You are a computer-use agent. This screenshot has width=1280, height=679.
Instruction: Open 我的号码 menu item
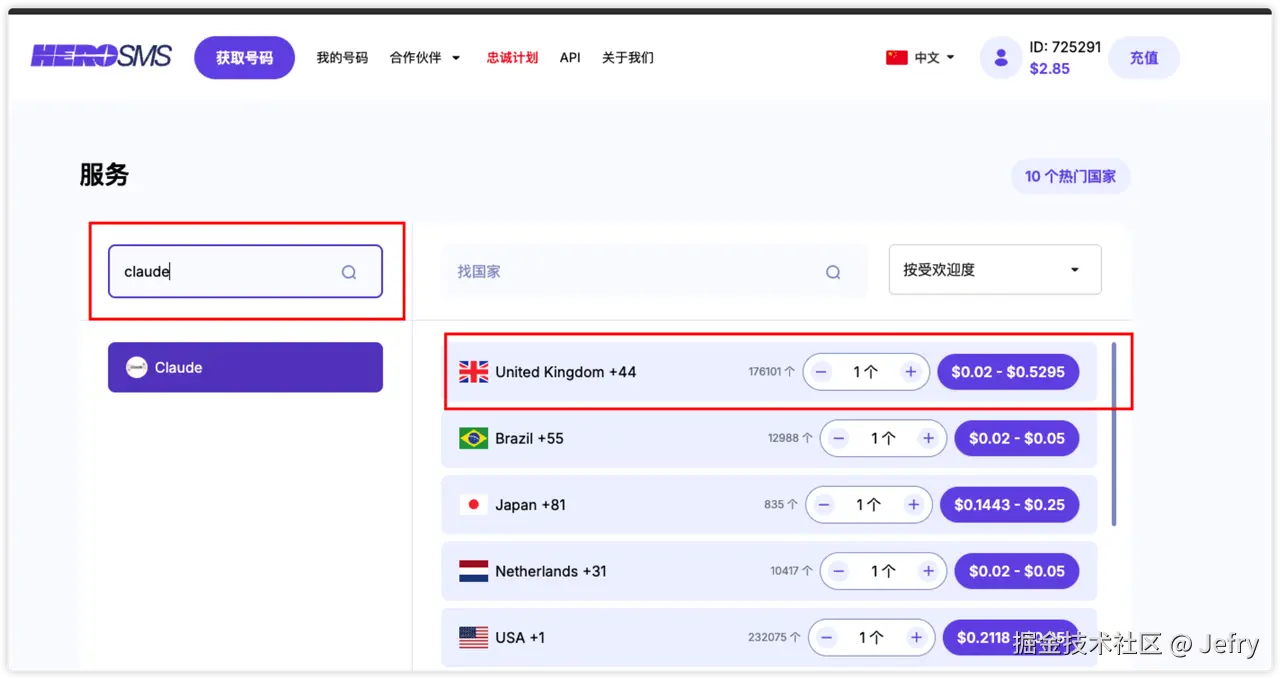click(342, 58)
